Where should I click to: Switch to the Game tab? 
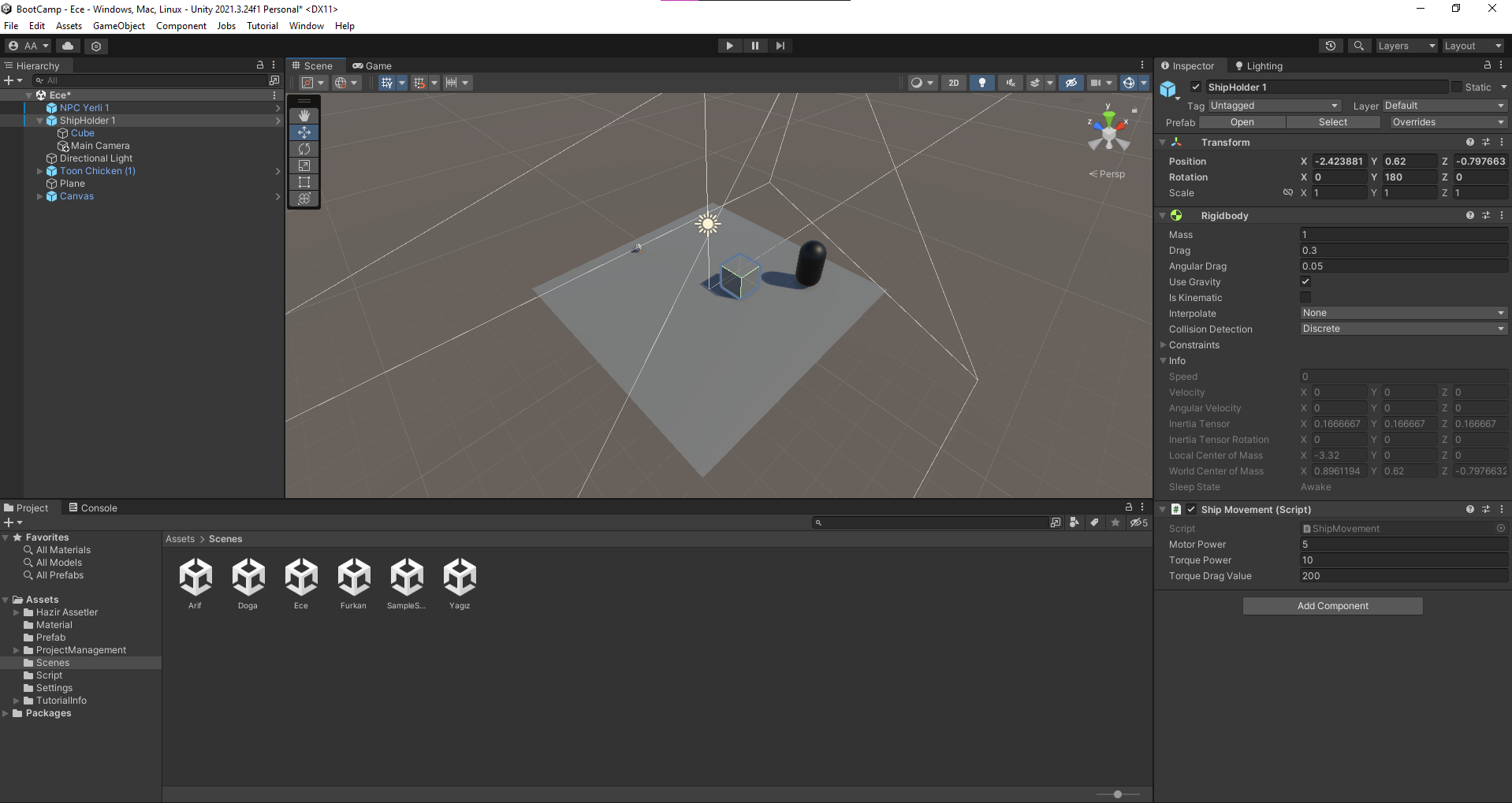(x=372, y=66)
